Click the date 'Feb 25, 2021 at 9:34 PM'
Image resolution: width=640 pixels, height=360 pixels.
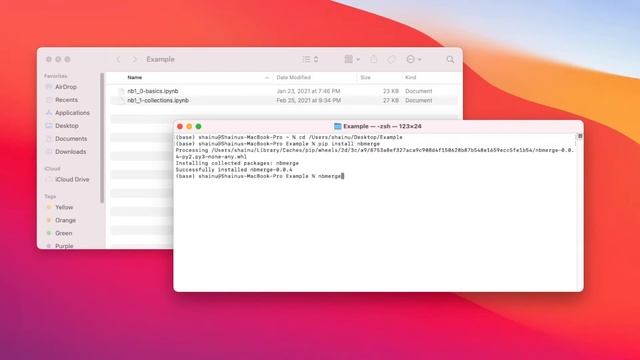pyautogui.click(x=309, y=100)
